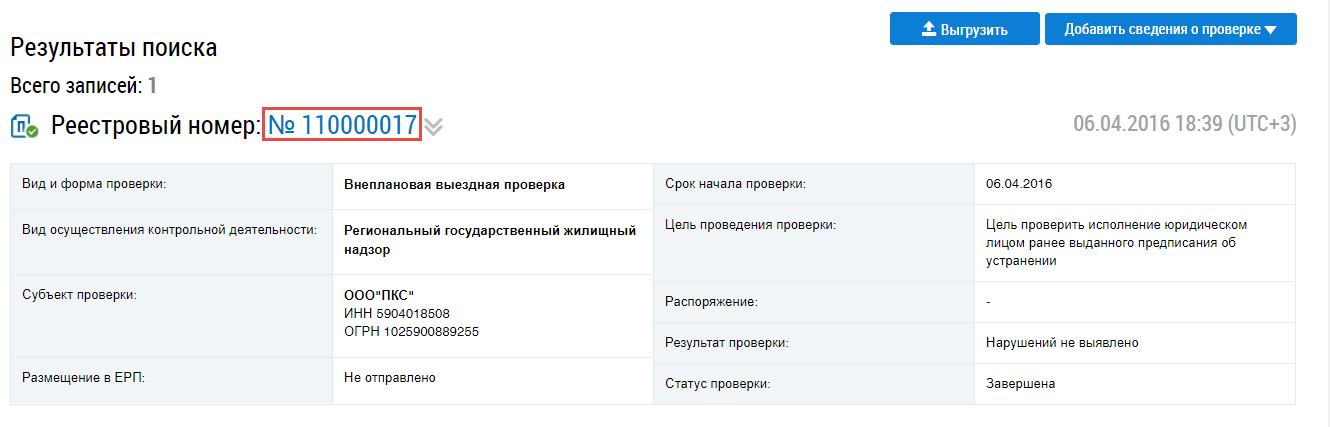
Task: Click the Результаты поиска heading
Action: (113, 47)
